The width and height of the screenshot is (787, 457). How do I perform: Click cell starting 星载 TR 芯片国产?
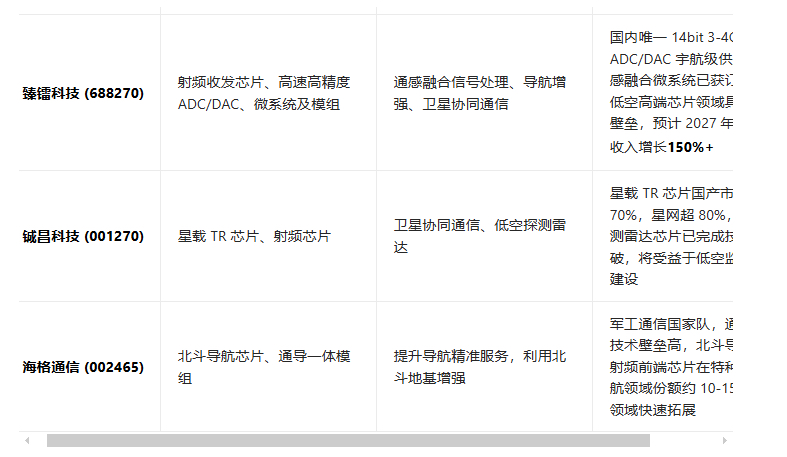tap(663, 236)
